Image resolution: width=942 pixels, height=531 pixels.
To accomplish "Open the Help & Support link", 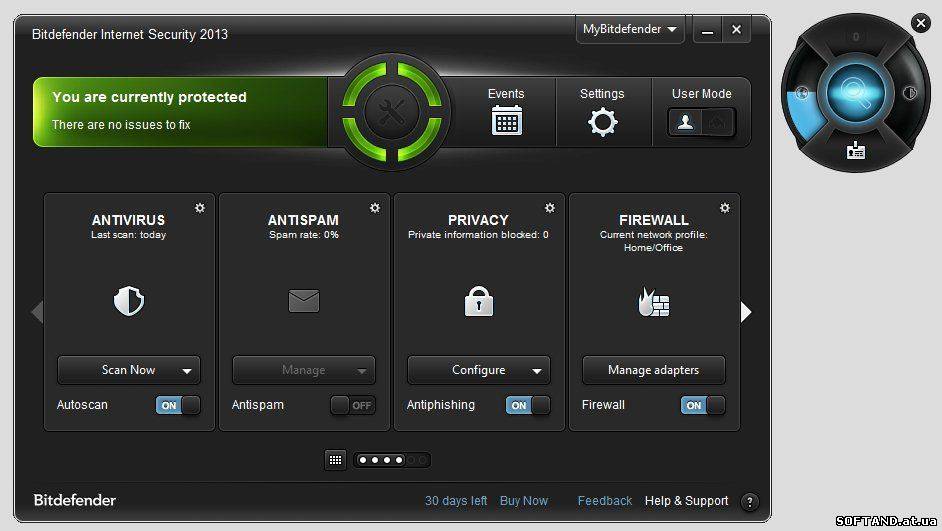I will [687, 501].
